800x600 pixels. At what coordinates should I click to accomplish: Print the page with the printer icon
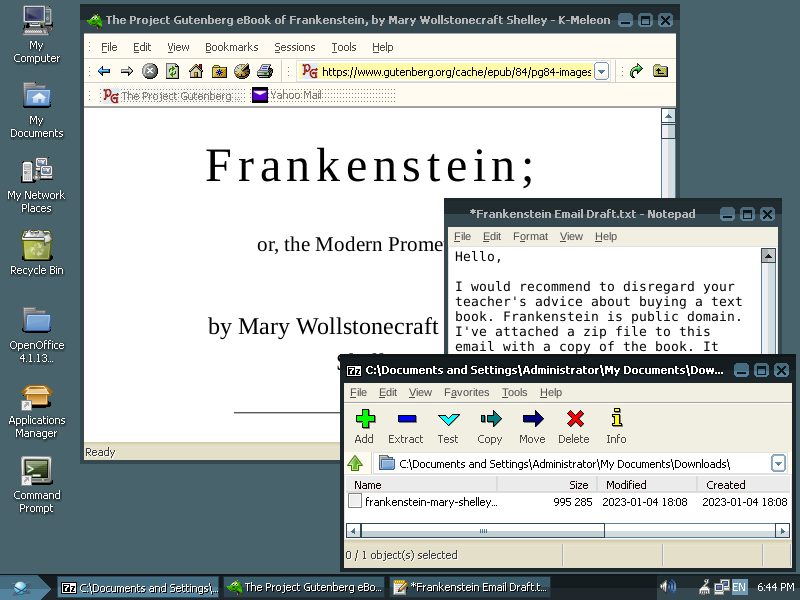tap(265, 71)
